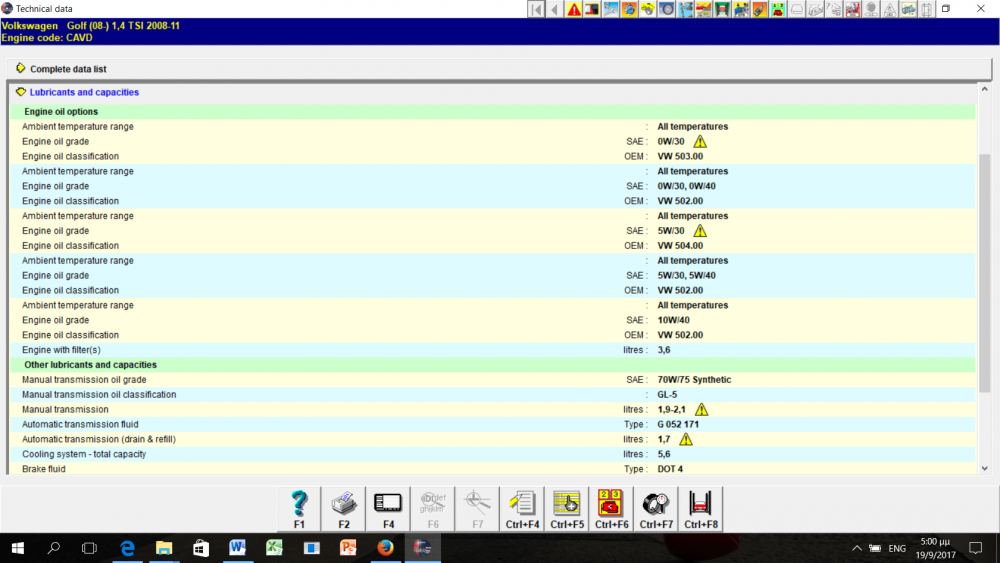Click the wheel and tyre icon in the top toolbar
Viewport: 1000px width, 563px height.
[666, 9]
